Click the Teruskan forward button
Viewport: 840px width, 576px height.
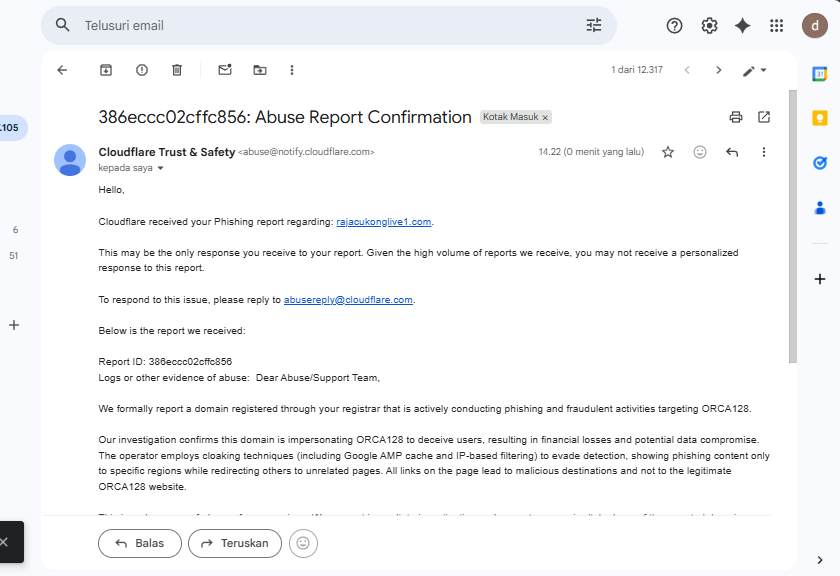[235, 543]
